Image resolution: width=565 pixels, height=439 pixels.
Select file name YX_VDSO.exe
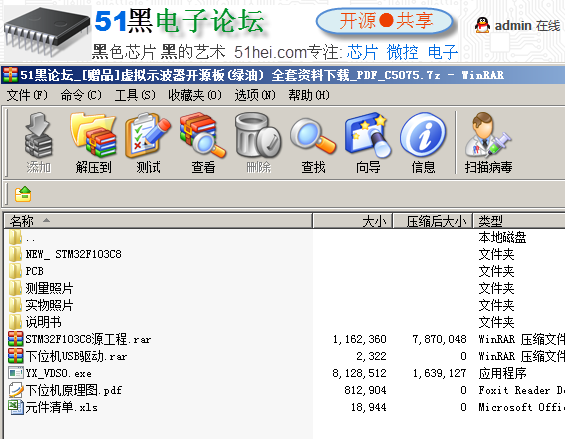pyautogui.click(x=58, y=373)
